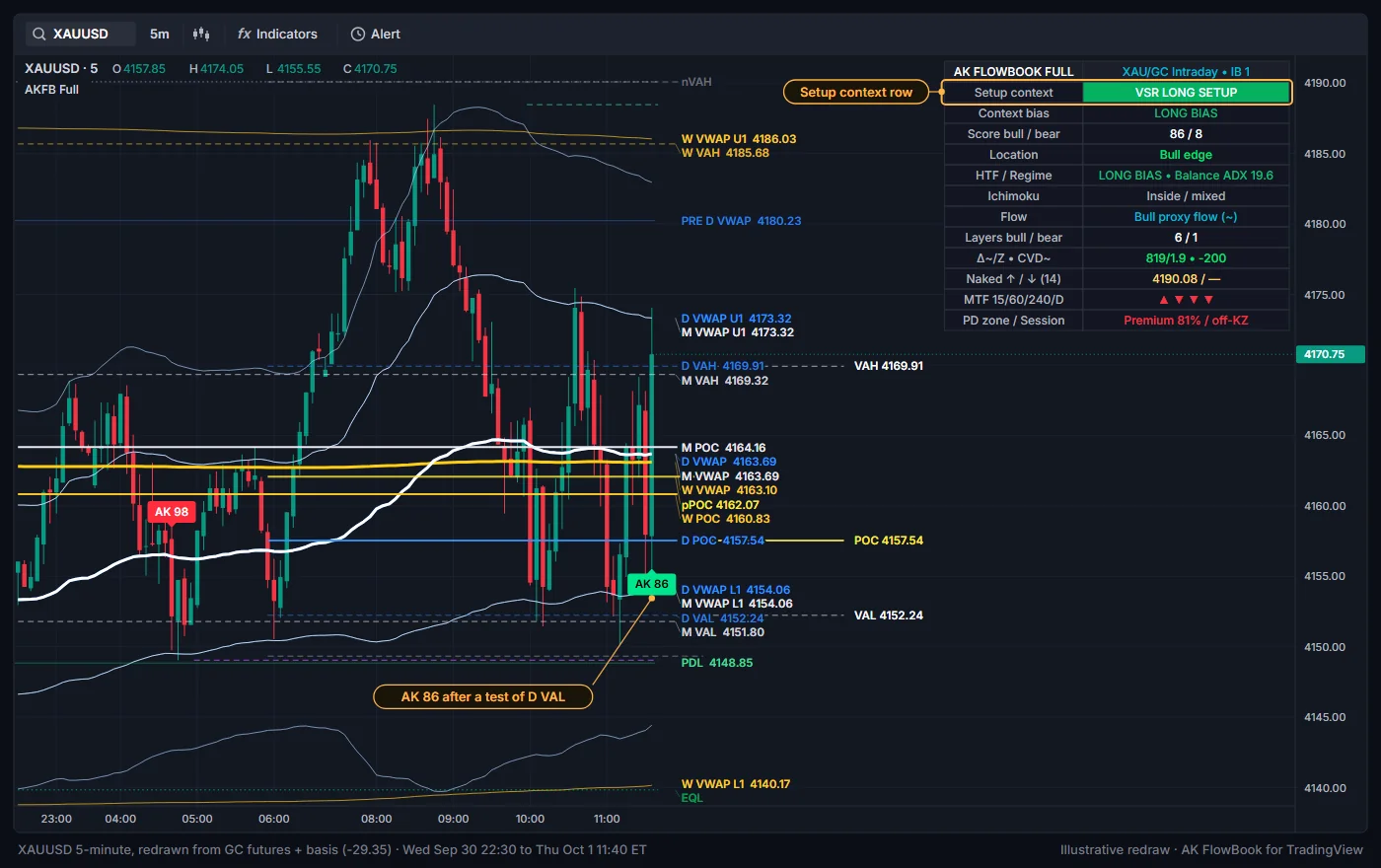
Task: Click the search magnifier icon beside XAUUSD
Action: tap(39, 34)
